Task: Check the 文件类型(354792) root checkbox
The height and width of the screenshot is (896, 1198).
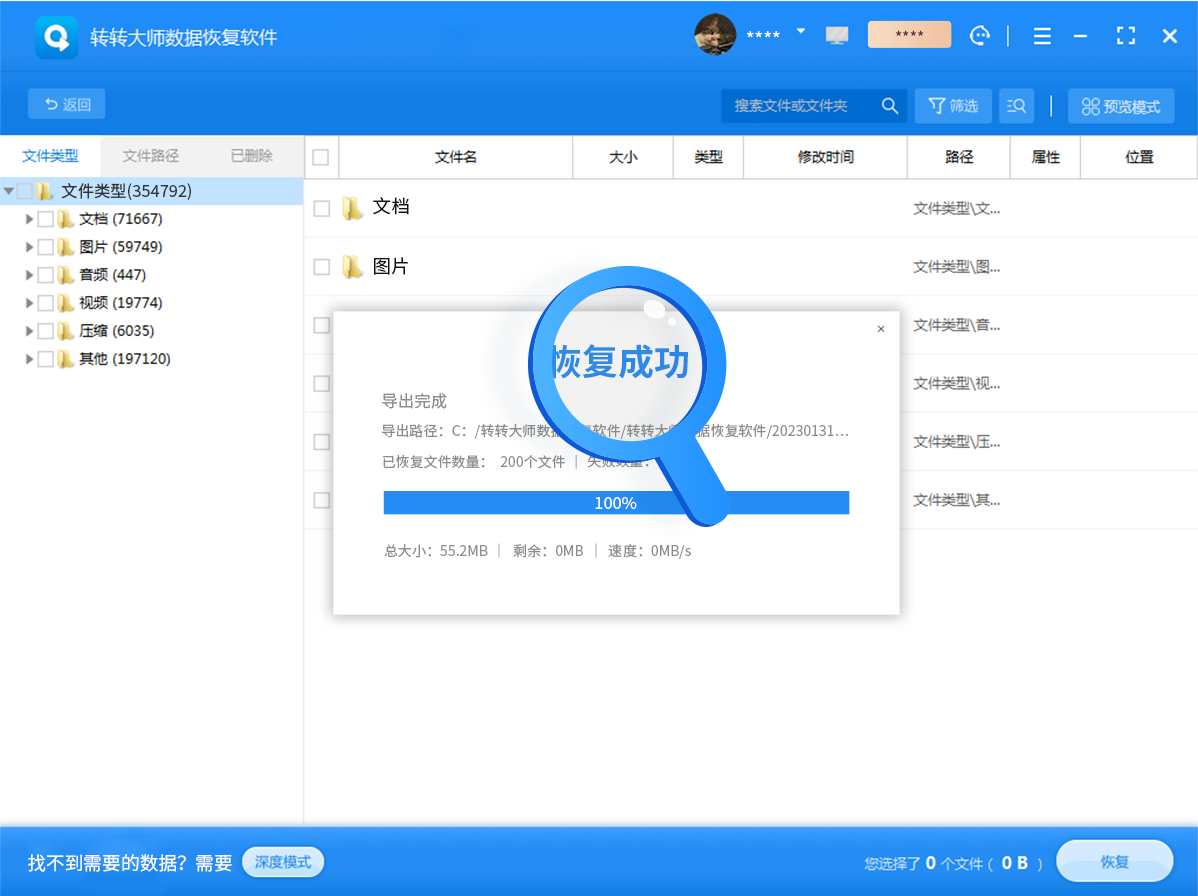Action: (x=24, y=191)
